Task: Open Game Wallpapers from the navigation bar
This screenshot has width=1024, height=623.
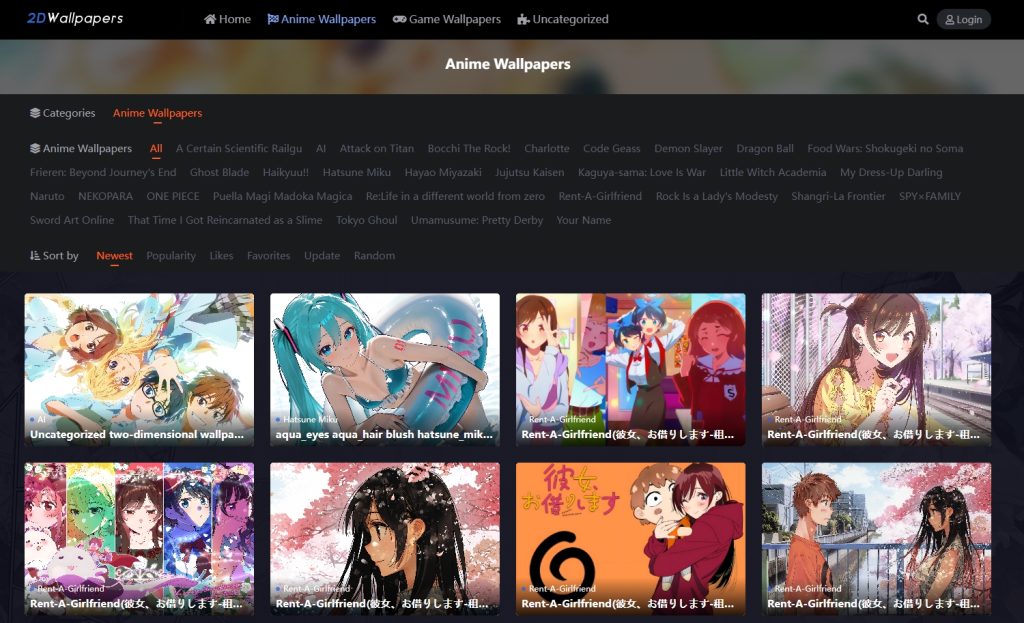Action: click(x=446, y=19)
